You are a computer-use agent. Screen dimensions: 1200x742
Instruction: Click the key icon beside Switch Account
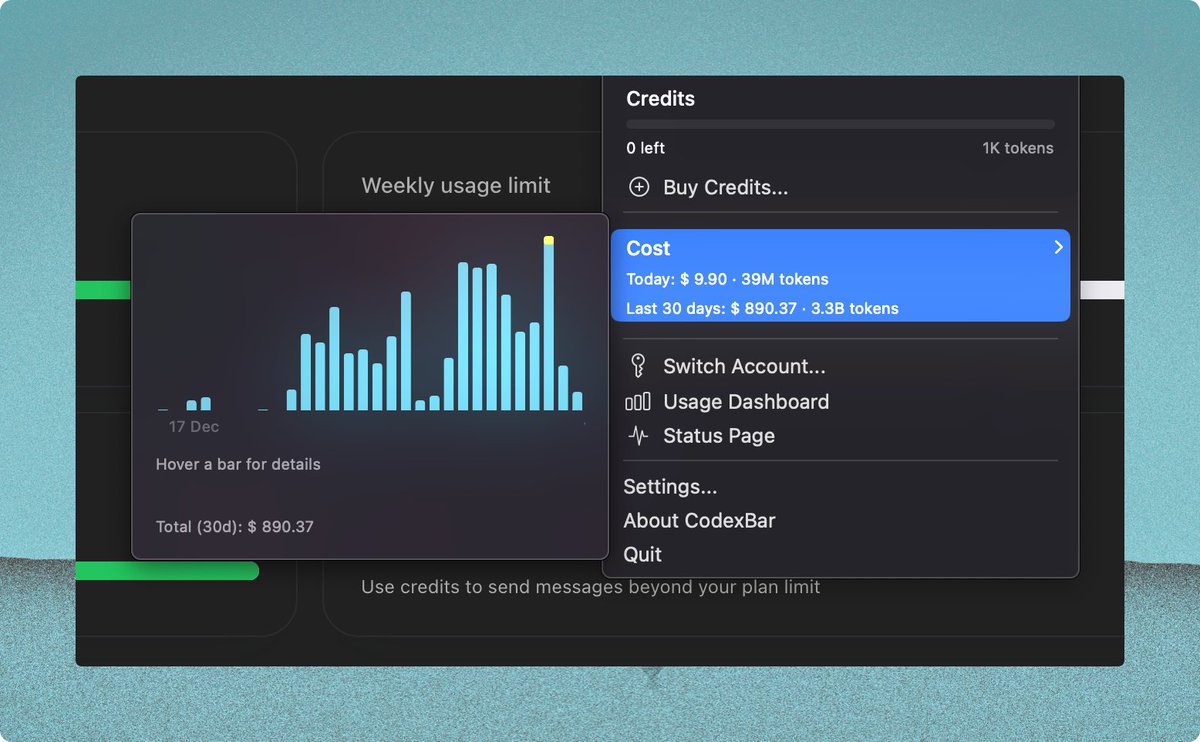click(639, 366)
